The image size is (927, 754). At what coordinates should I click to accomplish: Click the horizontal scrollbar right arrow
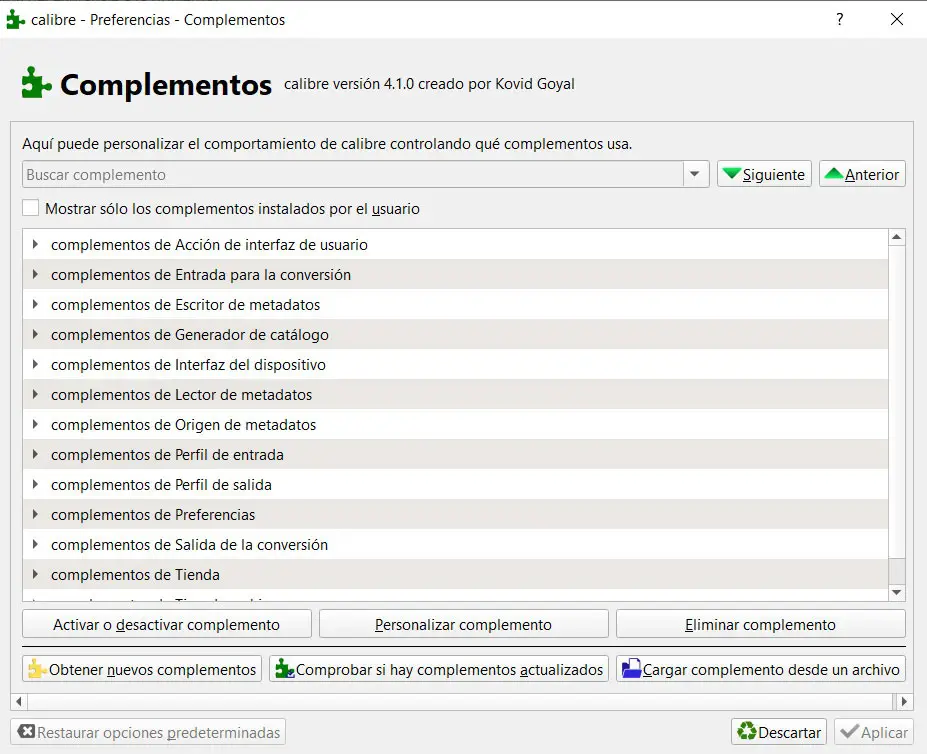coord(904,701)
